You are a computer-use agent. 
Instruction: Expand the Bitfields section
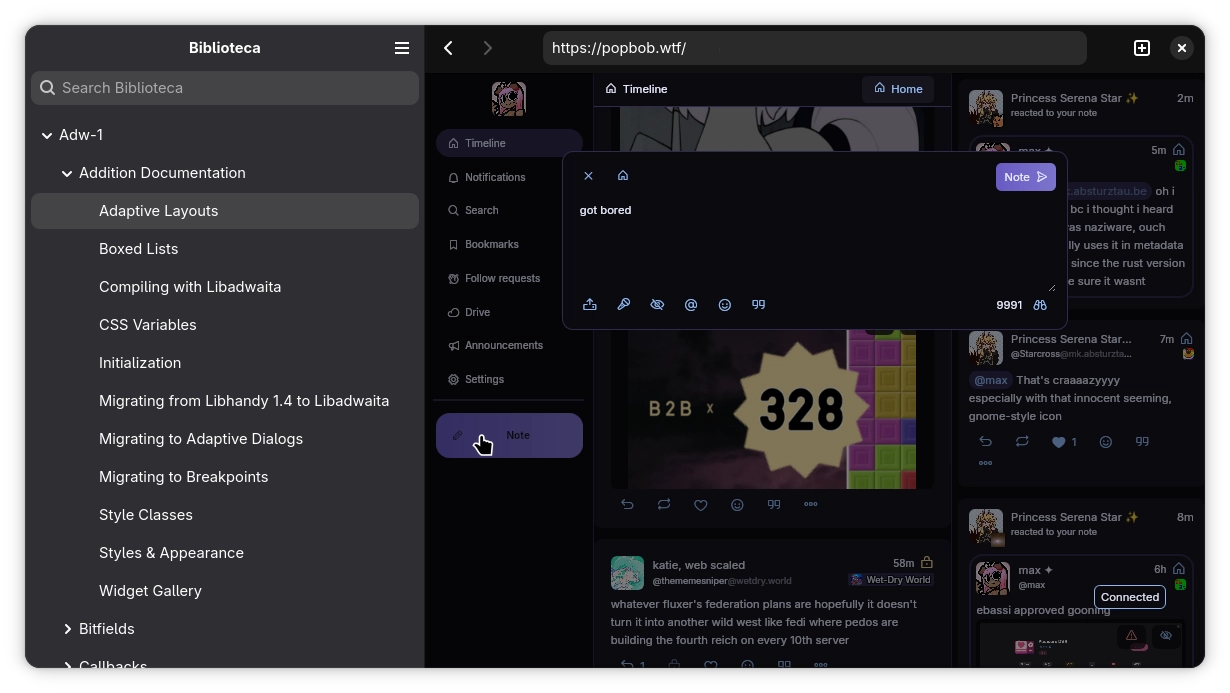(x=67, y=629)
